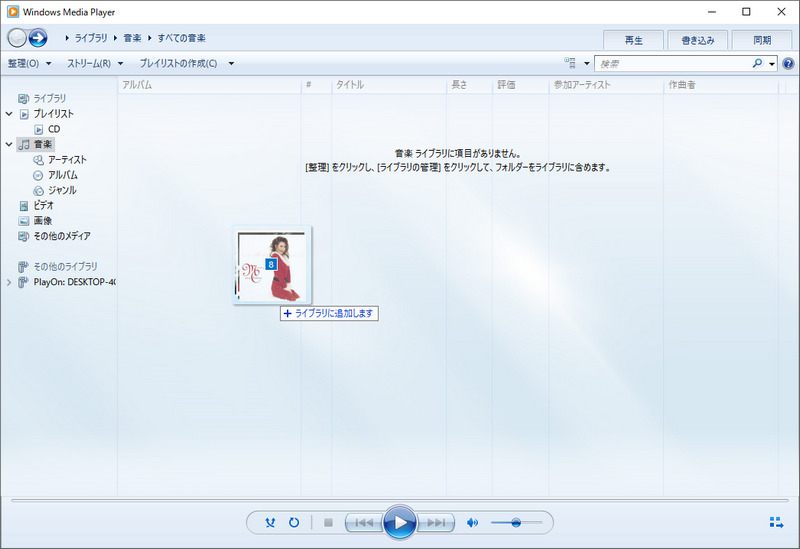Click the view options icon

pyautogui.click(x=570, y=63)
